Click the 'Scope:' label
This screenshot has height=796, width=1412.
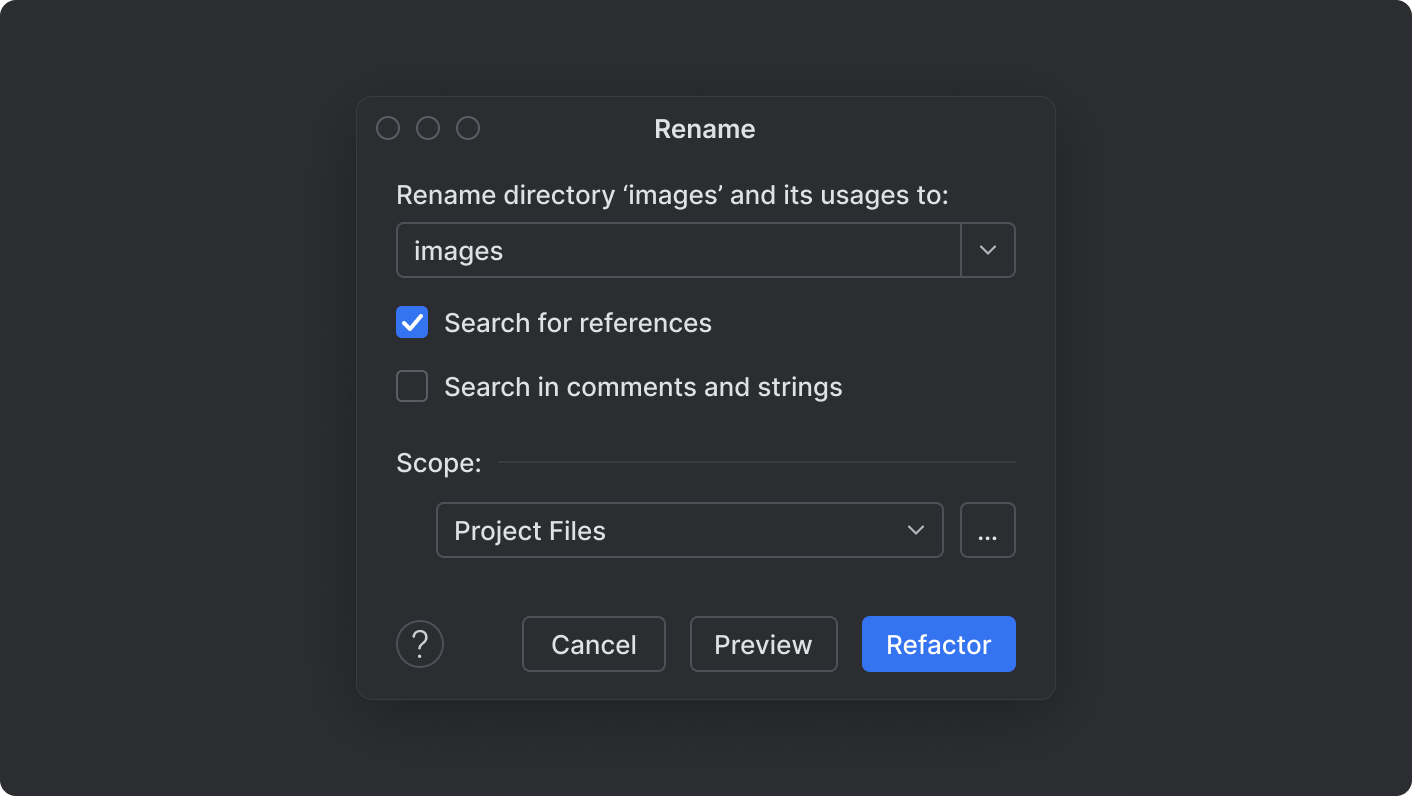pyautogui.click(x=439, y=463)
